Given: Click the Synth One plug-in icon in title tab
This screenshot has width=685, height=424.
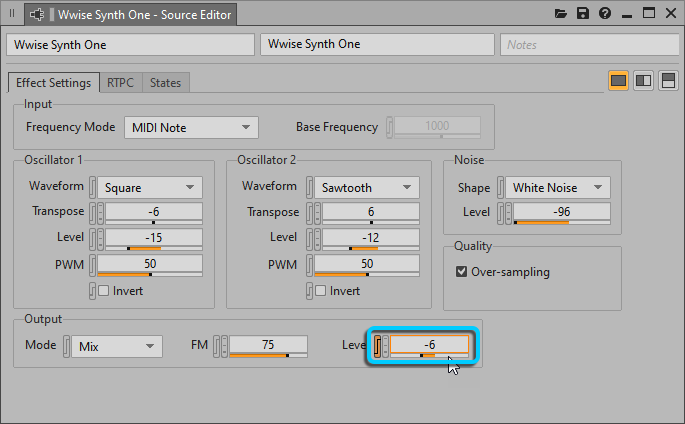Looking at the screenshot, I should coord(37,14).
